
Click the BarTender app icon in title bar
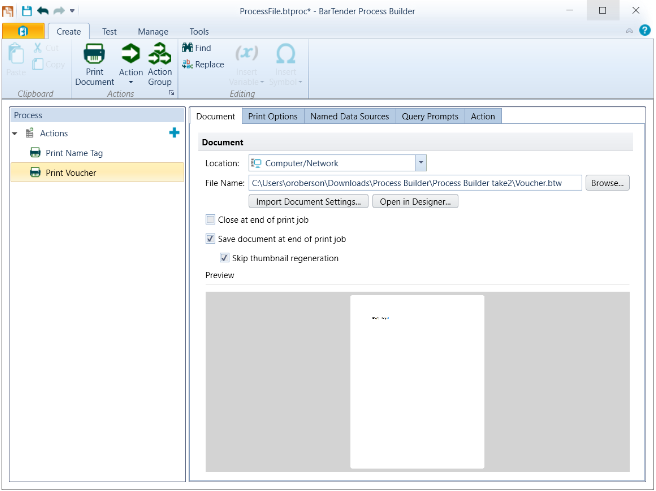[x=8, y=10]
